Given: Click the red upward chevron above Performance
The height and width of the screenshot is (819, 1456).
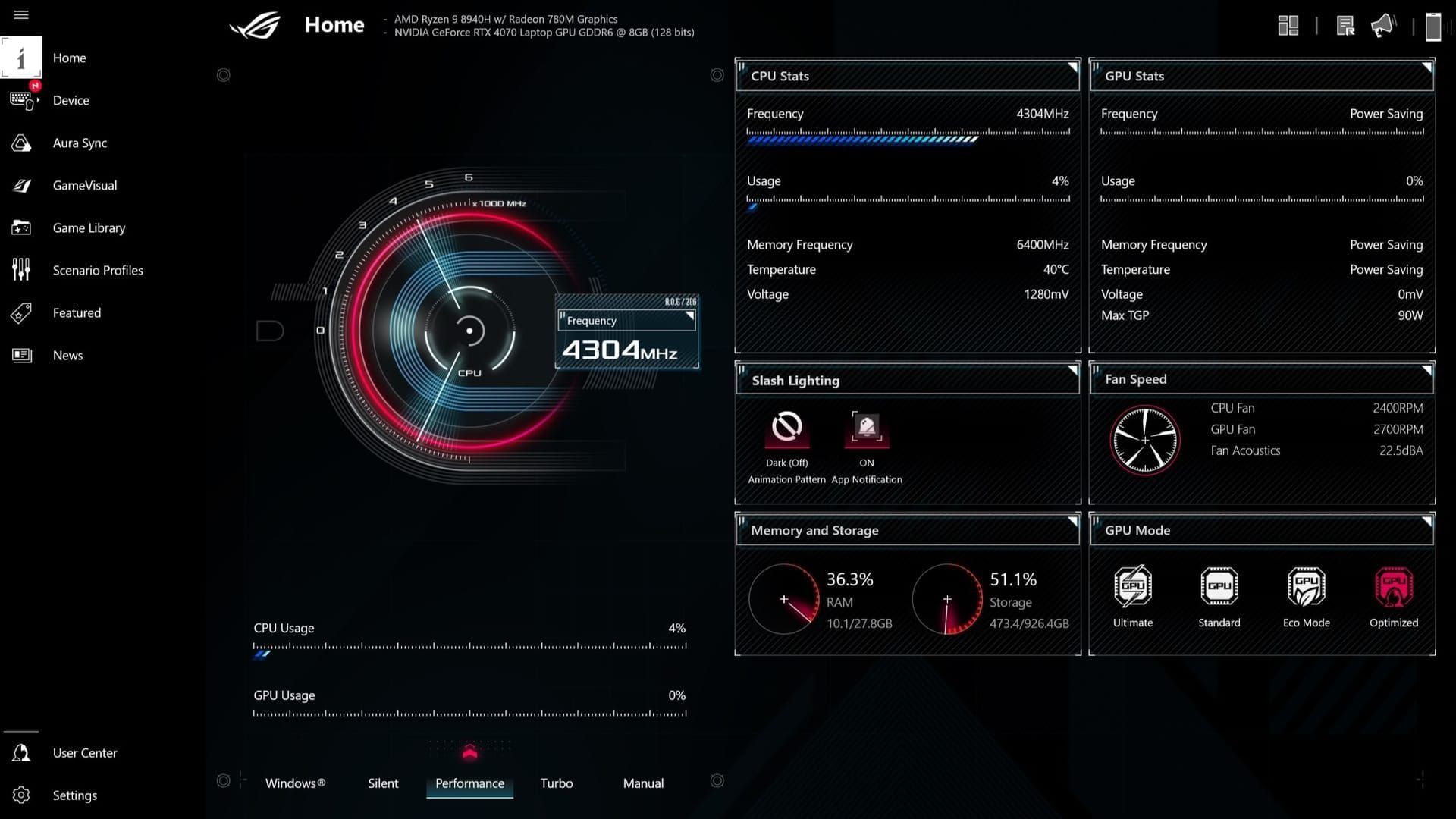Looking at the screenshot, I should click(469, 752).
